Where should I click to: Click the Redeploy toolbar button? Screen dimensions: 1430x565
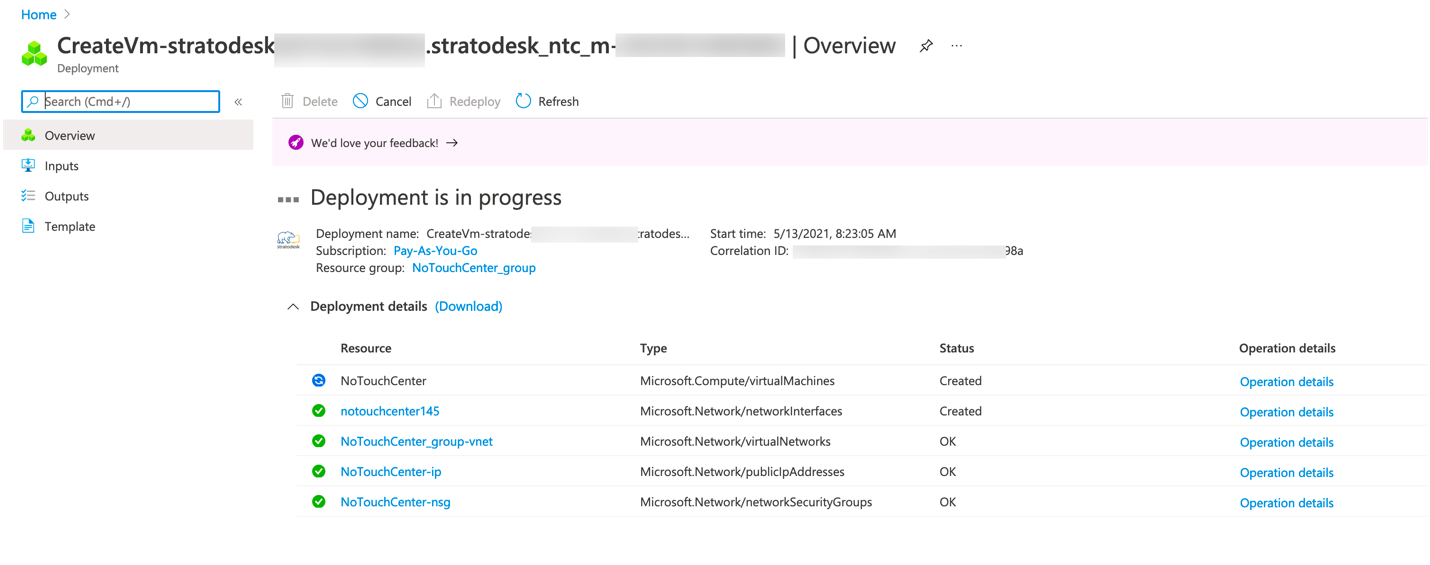click(x=463, y=101)
